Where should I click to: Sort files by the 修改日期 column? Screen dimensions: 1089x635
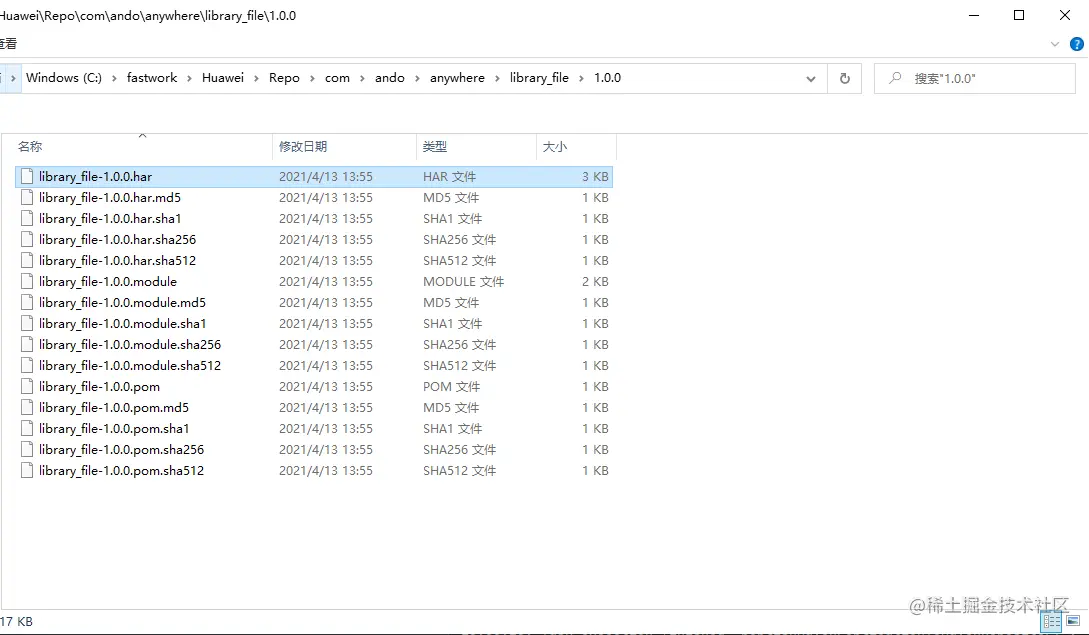[344, 147]
